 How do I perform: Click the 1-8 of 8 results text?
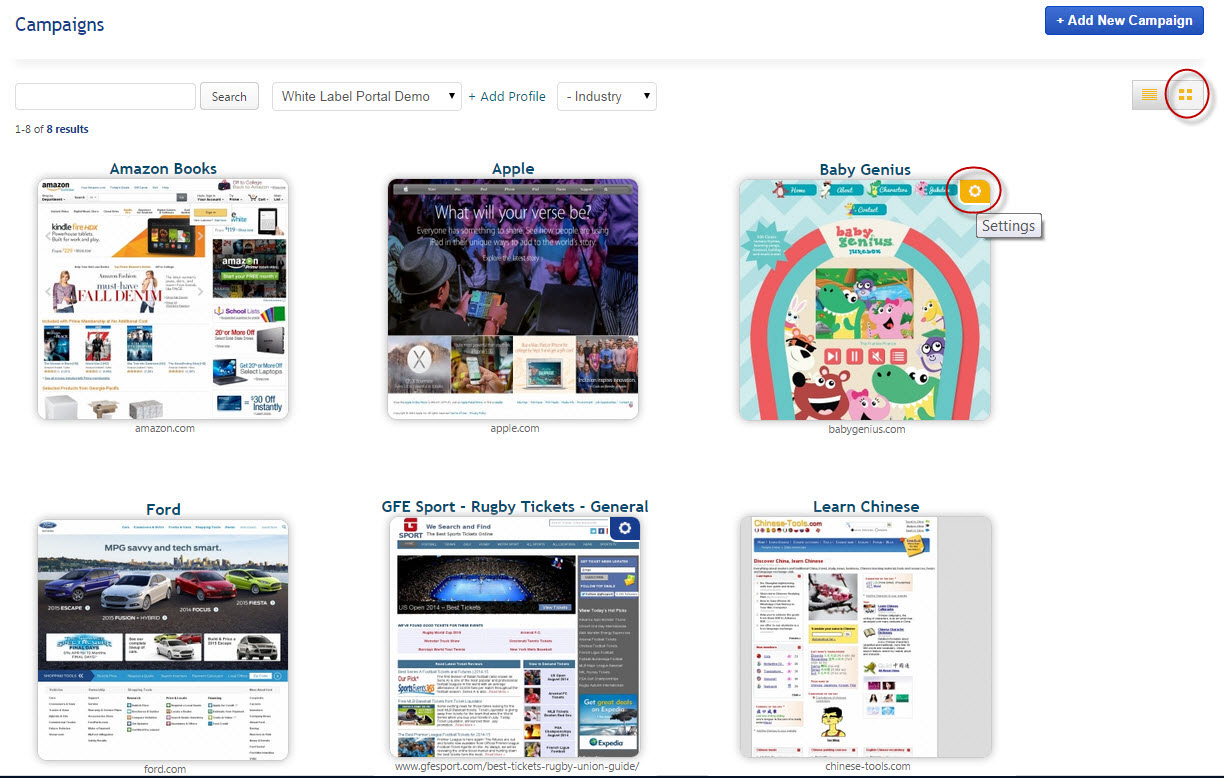click(52, 129)
